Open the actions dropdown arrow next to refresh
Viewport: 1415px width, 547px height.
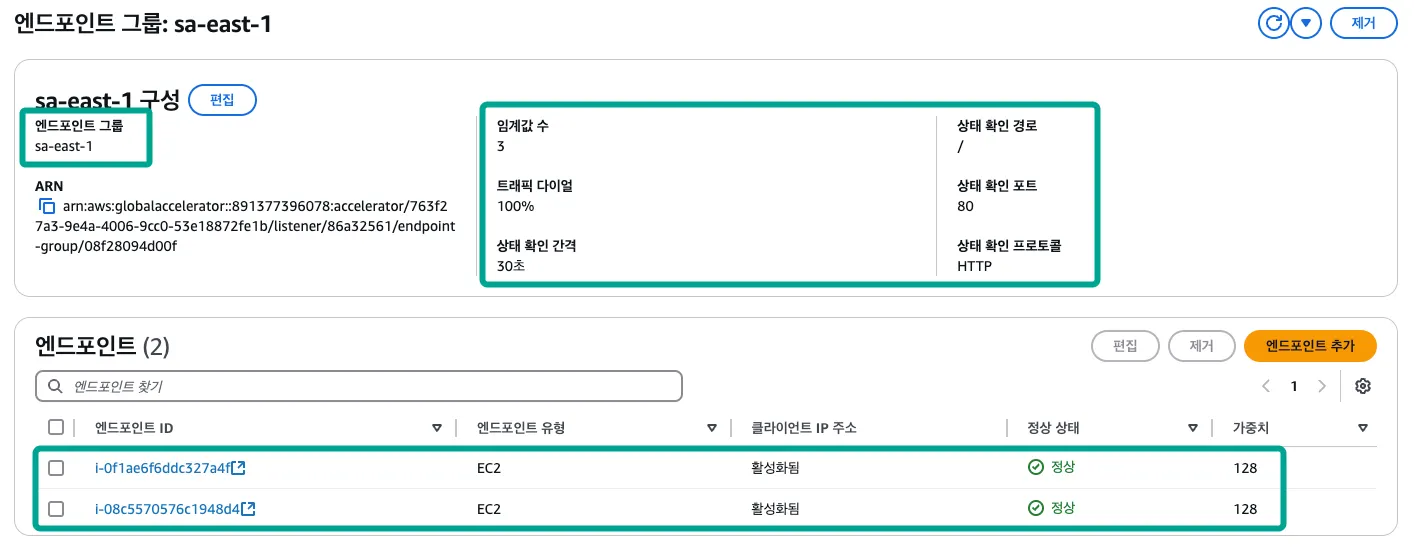[x=1306, y=23]
